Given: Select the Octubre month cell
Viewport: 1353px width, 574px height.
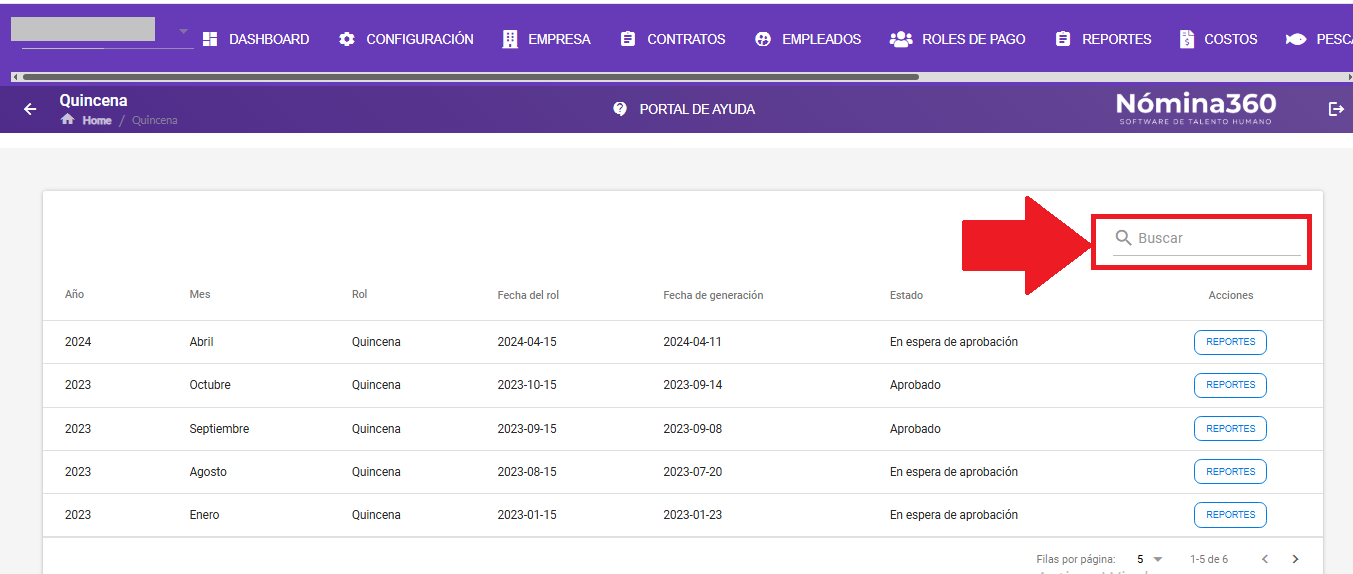Looking at the screenshot, I should tap(210, 385).
